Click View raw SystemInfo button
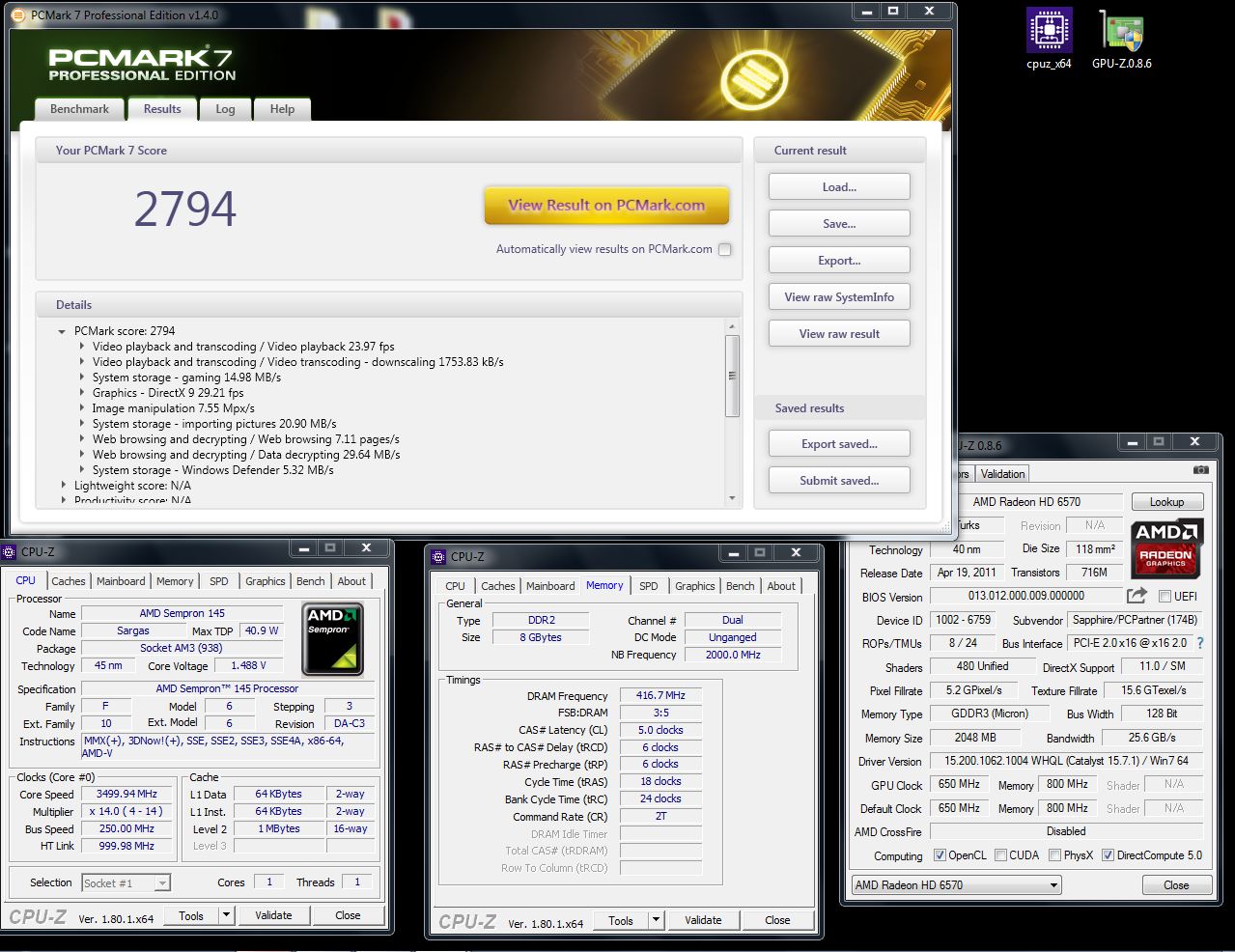Image resolution: width=1235 pixels, height=952 pixels. [x=839, y=296]
